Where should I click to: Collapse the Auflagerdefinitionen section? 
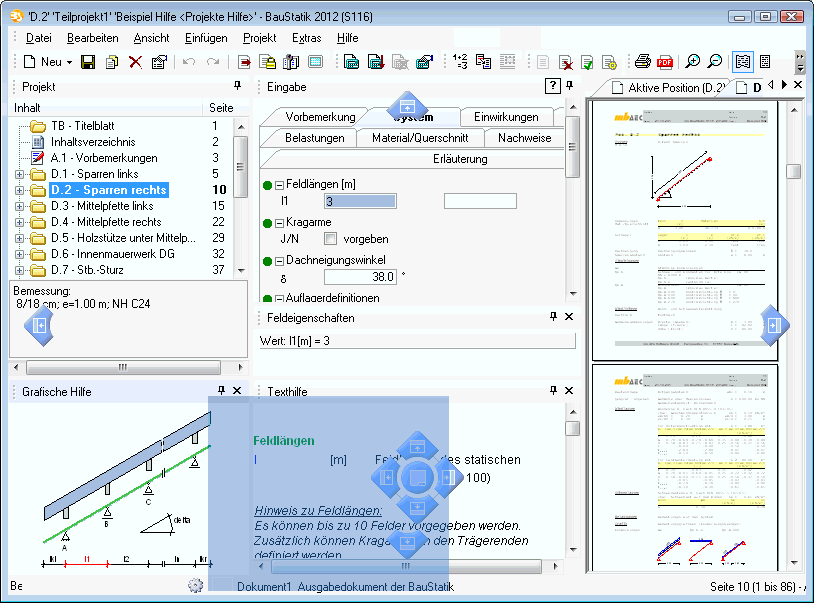(279, 298)
